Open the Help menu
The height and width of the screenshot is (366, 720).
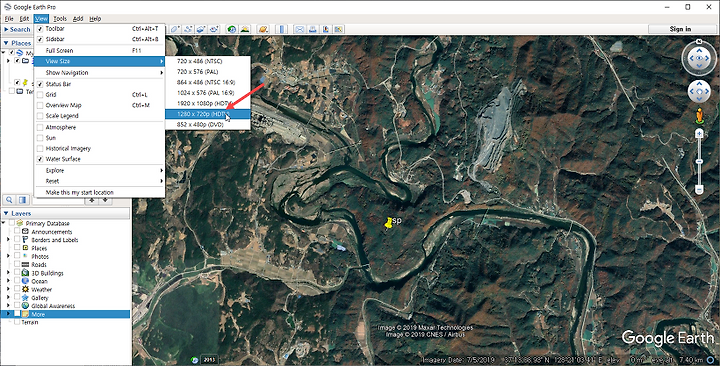tap(95, 19)
